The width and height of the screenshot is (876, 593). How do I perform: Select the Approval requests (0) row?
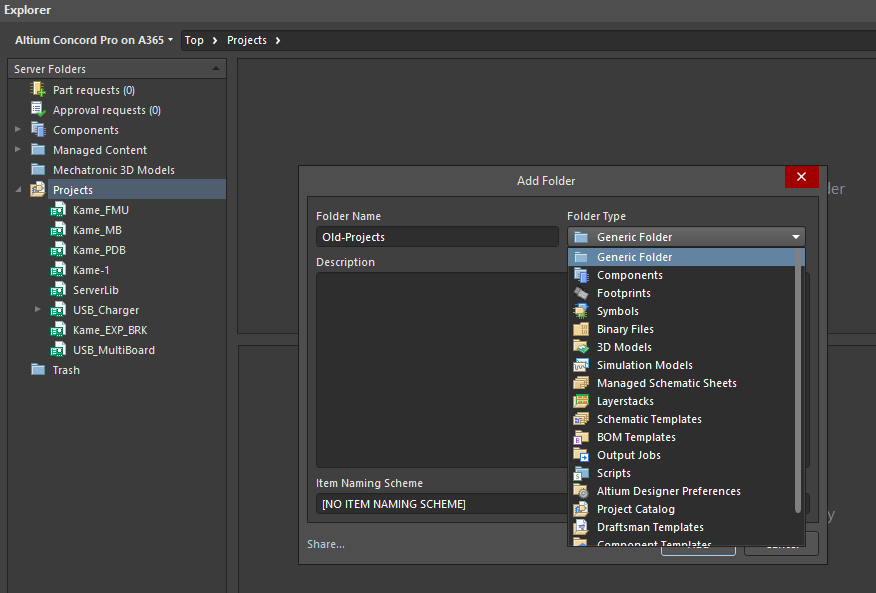[117, 110]
